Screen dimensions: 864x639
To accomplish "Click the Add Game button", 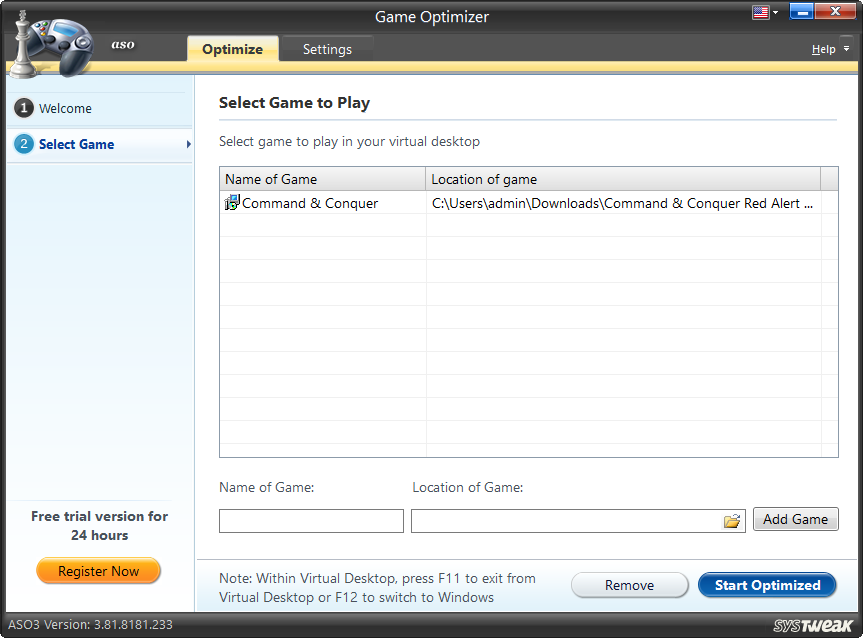I will tap(795, 519).
